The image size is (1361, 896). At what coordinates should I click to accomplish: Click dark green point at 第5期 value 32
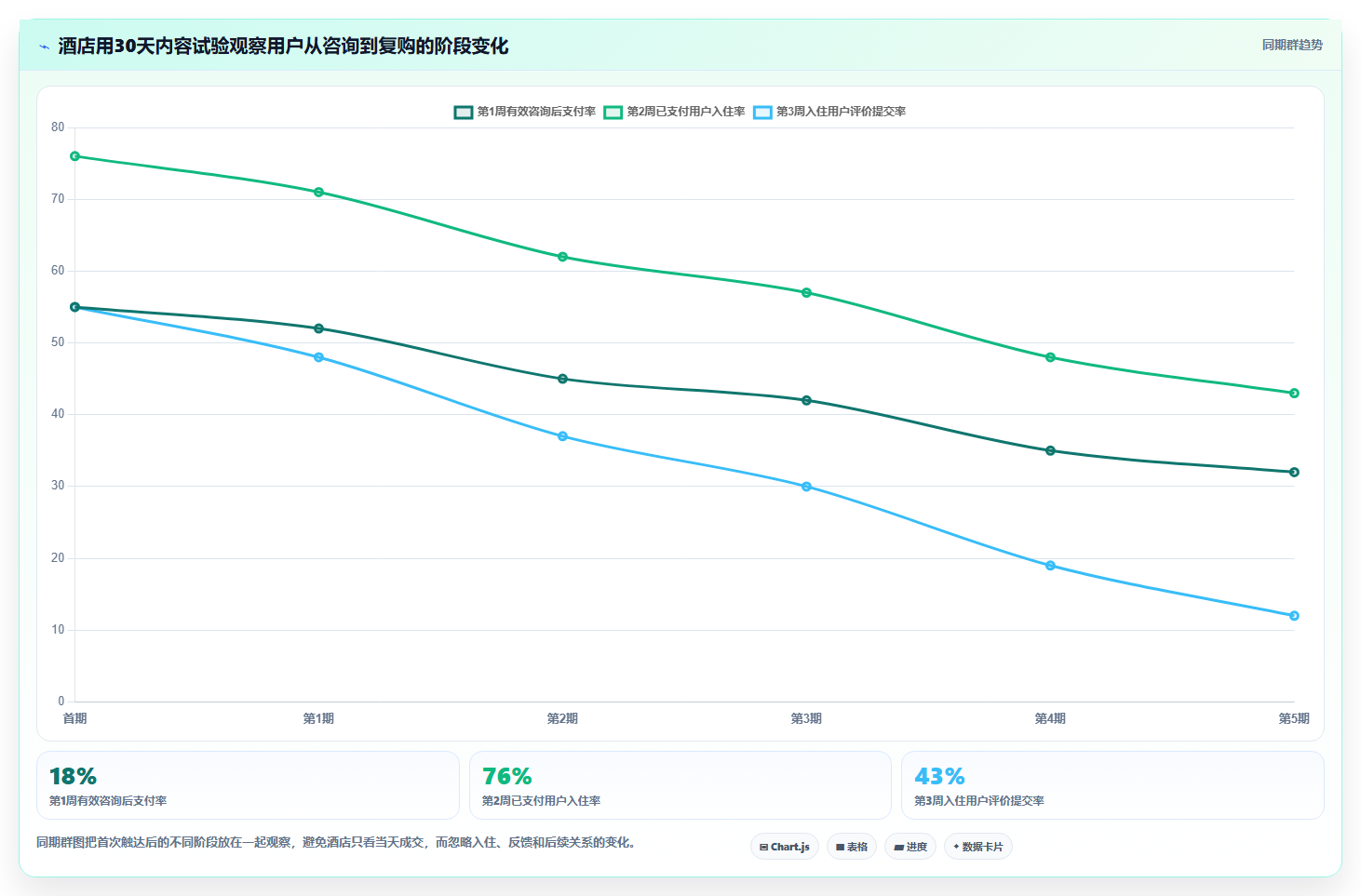pyautogui.click(x=1294, y=472)
